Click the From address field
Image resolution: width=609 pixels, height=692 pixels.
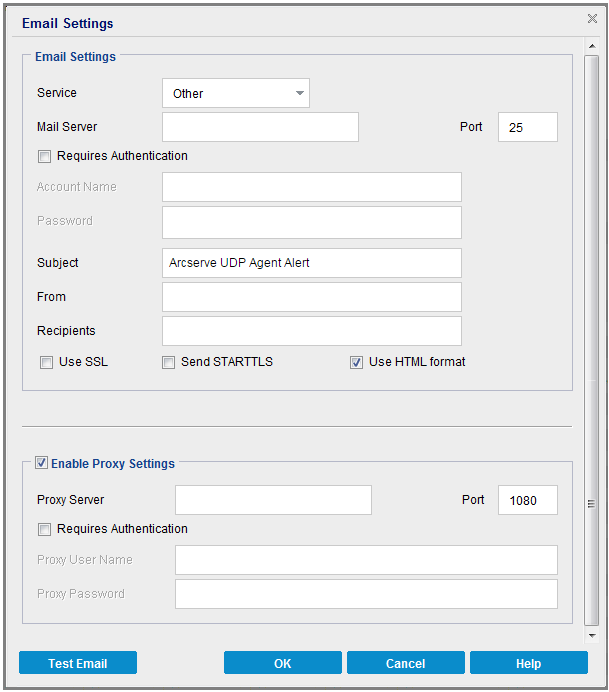311,297
